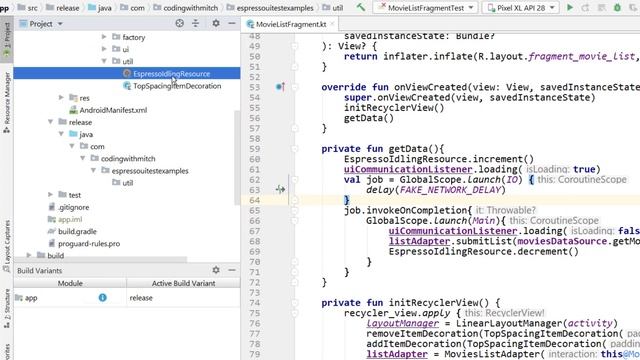
Task: Select app.iml file in tree
Action: (70, 219)
